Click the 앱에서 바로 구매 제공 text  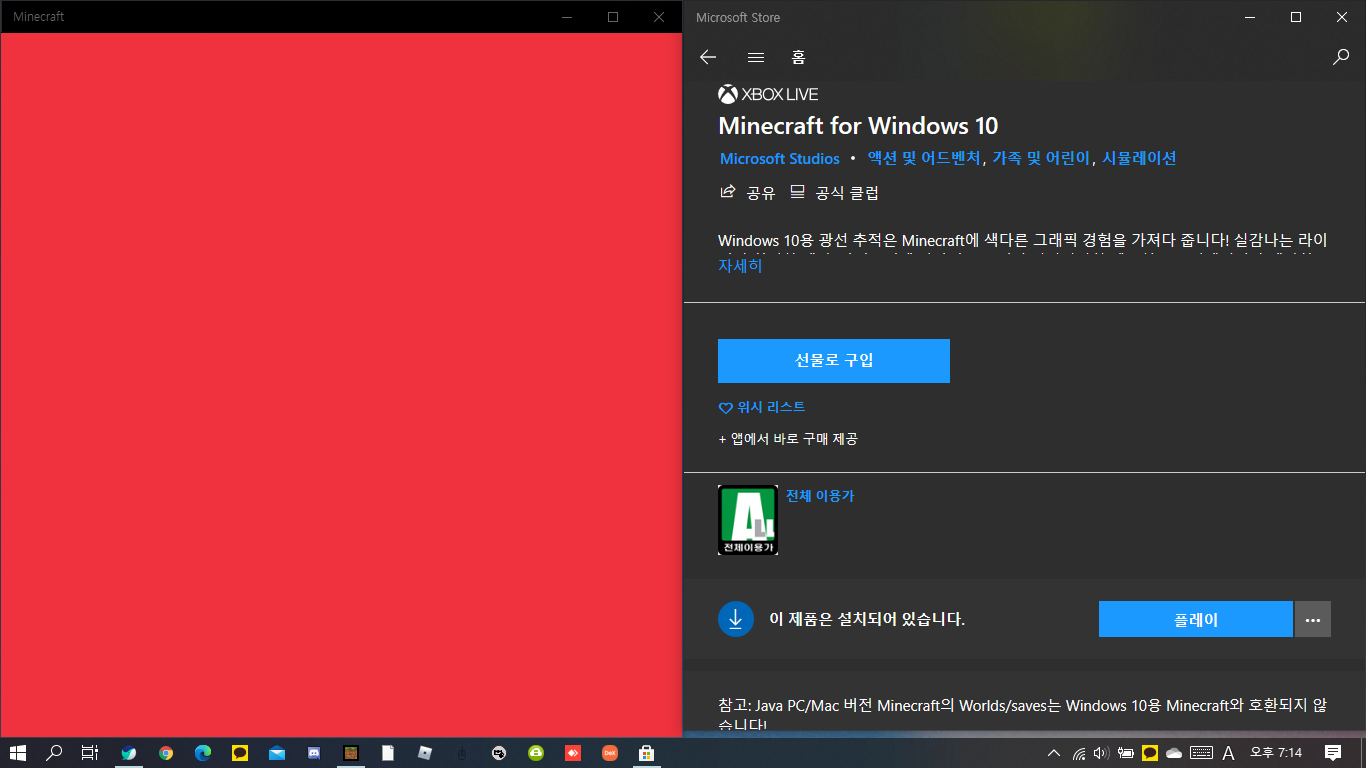pos(788,439)
